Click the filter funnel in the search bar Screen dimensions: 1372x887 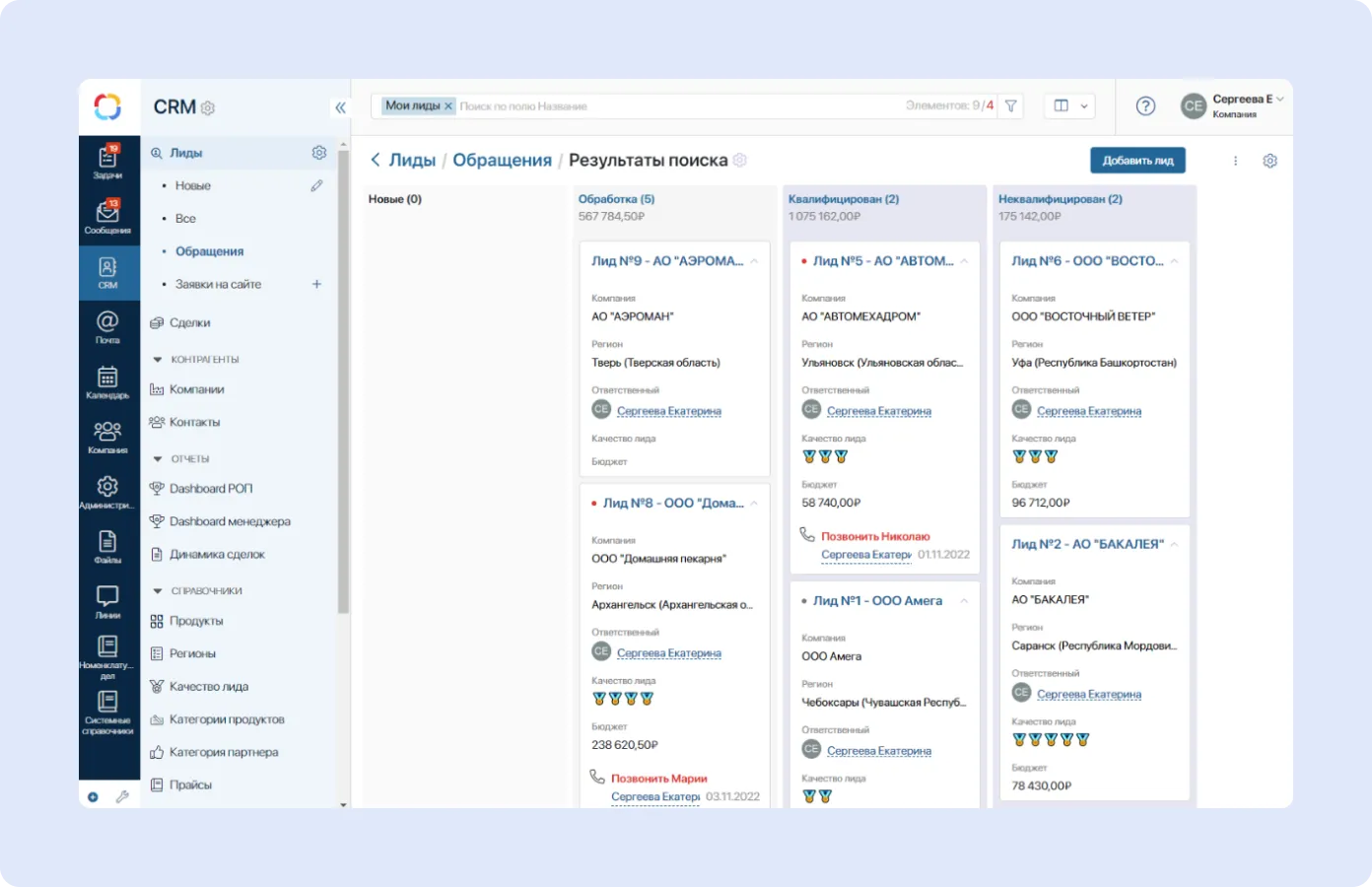point(1011,105)
